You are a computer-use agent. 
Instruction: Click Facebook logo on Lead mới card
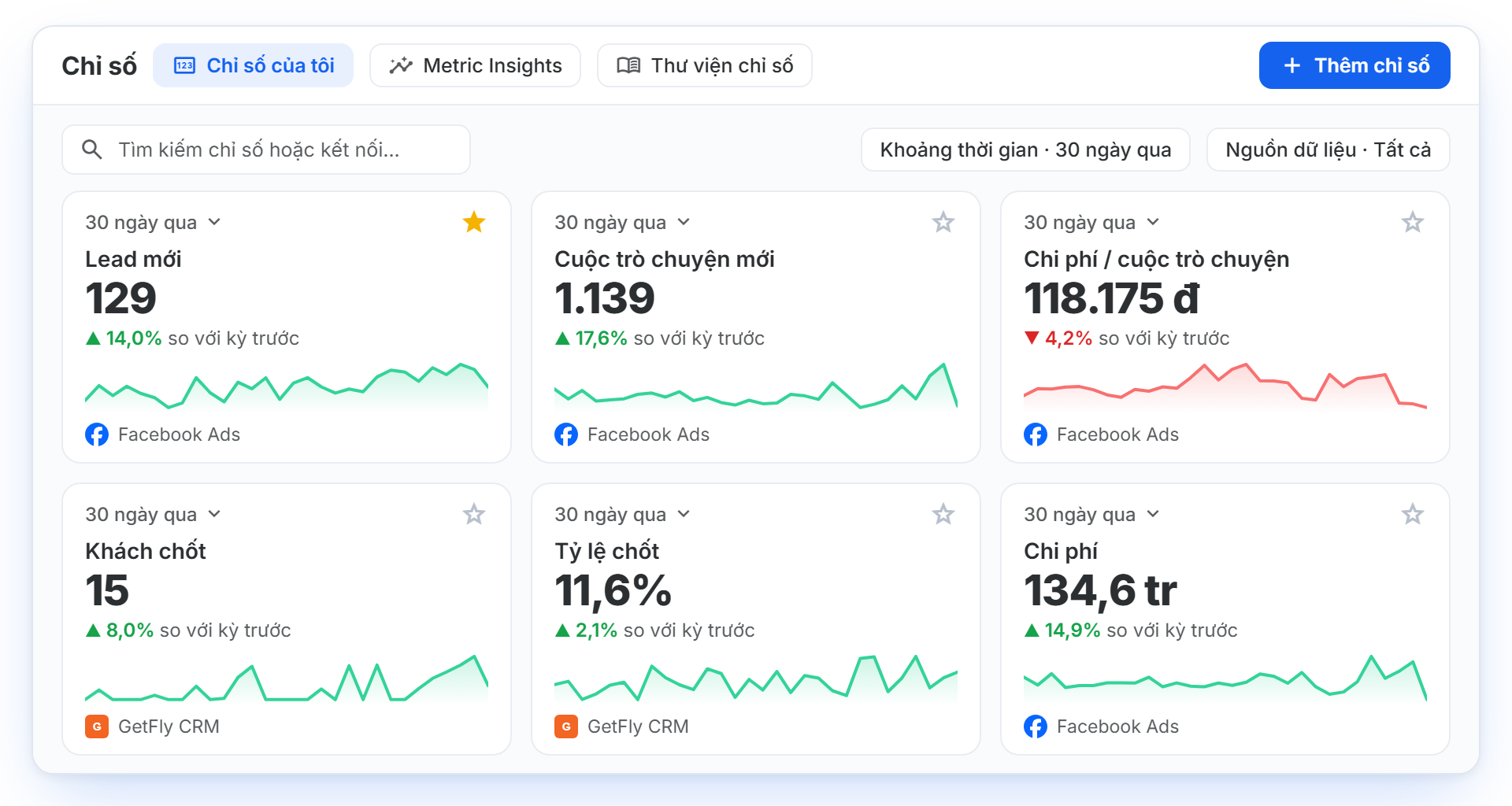[x=97, y=434]
